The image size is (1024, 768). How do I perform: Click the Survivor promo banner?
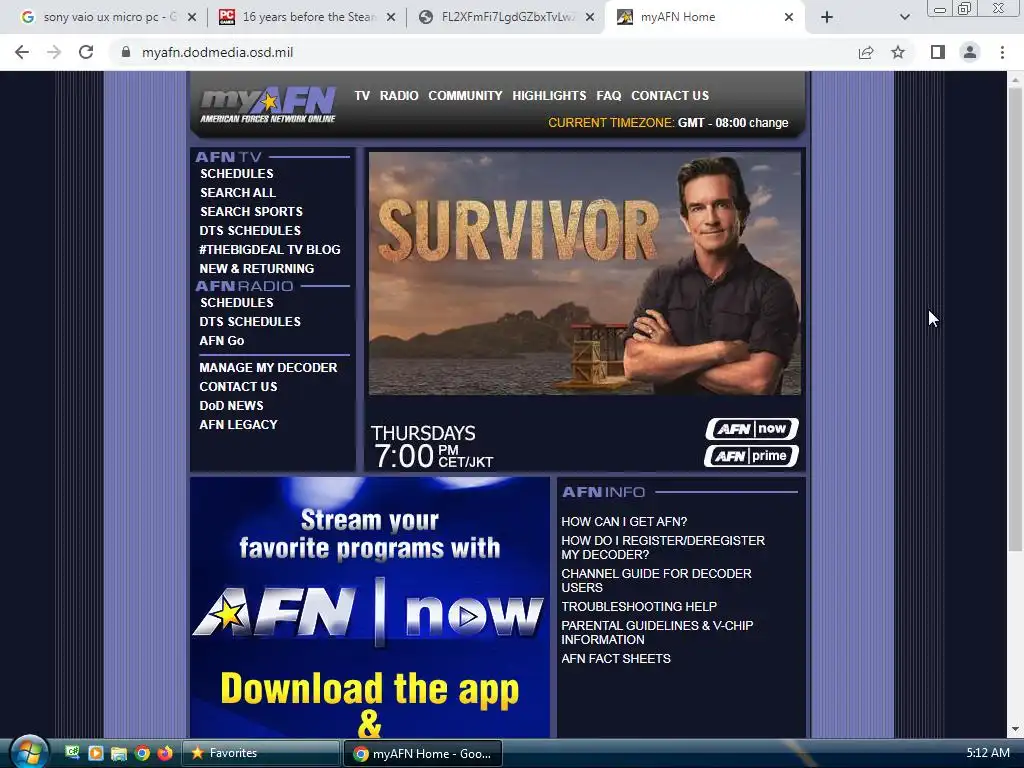[584, 274]
